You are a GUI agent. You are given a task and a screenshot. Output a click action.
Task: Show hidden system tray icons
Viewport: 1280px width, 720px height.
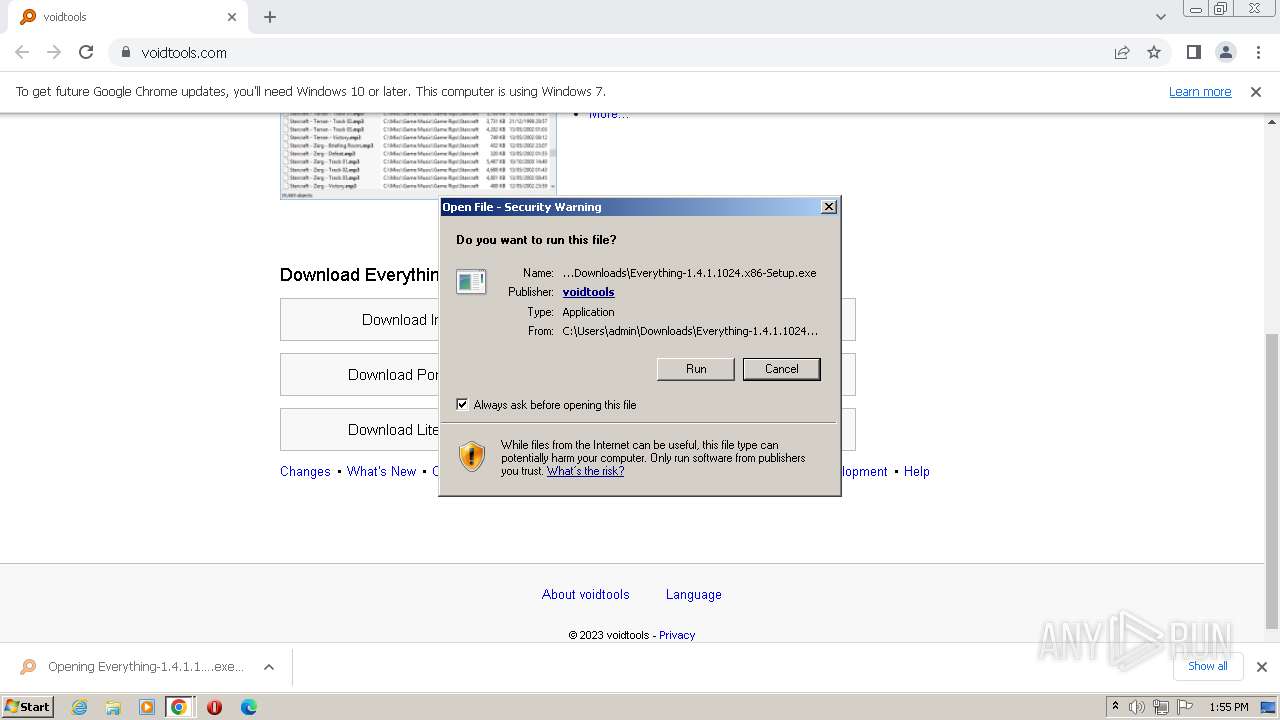(x=1115, y=707)
